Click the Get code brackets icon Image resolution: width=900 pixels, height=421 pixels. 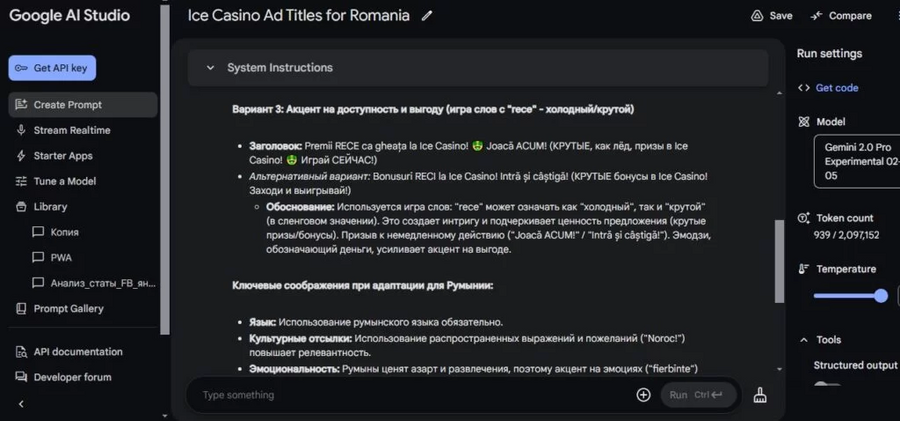click(804, 88)
